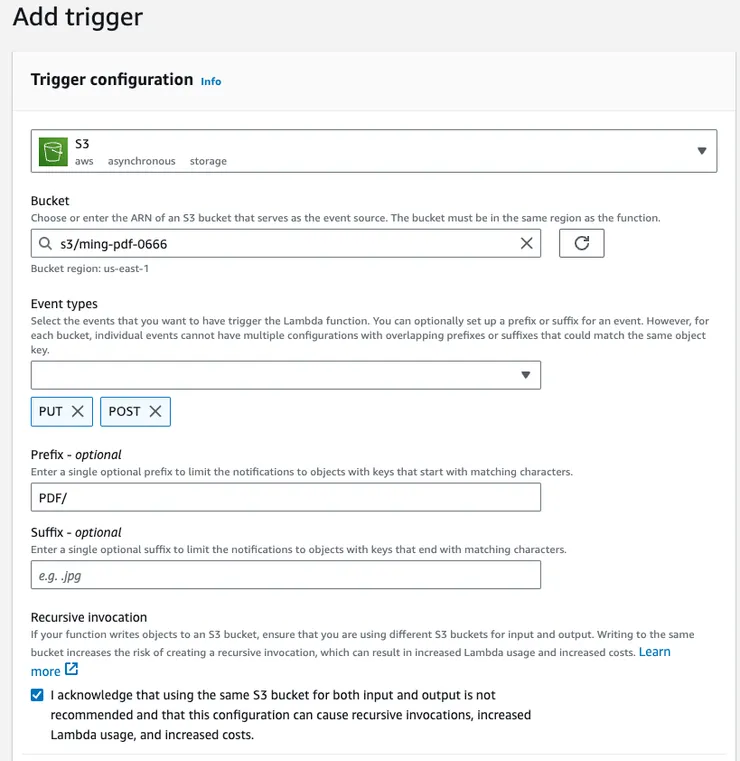Toggle the recursive invocation acknowledgment checkbox
This screenshot has height=761, width=740.
[37, 695]
